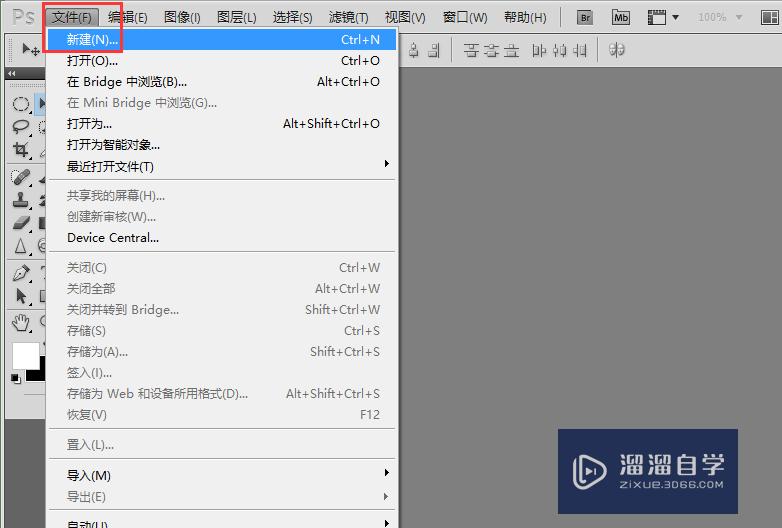Select 打开为智能对象... entry
782x528 pixels.
coord(222,145)
